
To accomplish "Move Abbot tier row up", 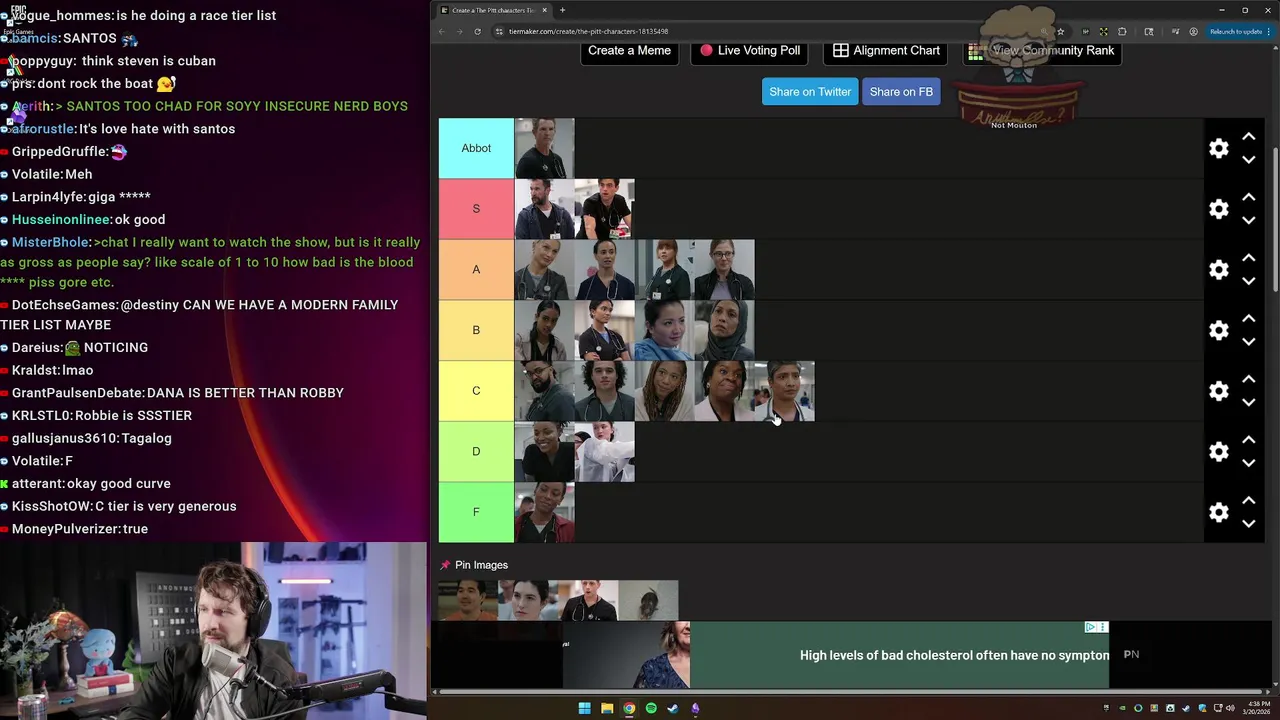I will point(1248,137).
